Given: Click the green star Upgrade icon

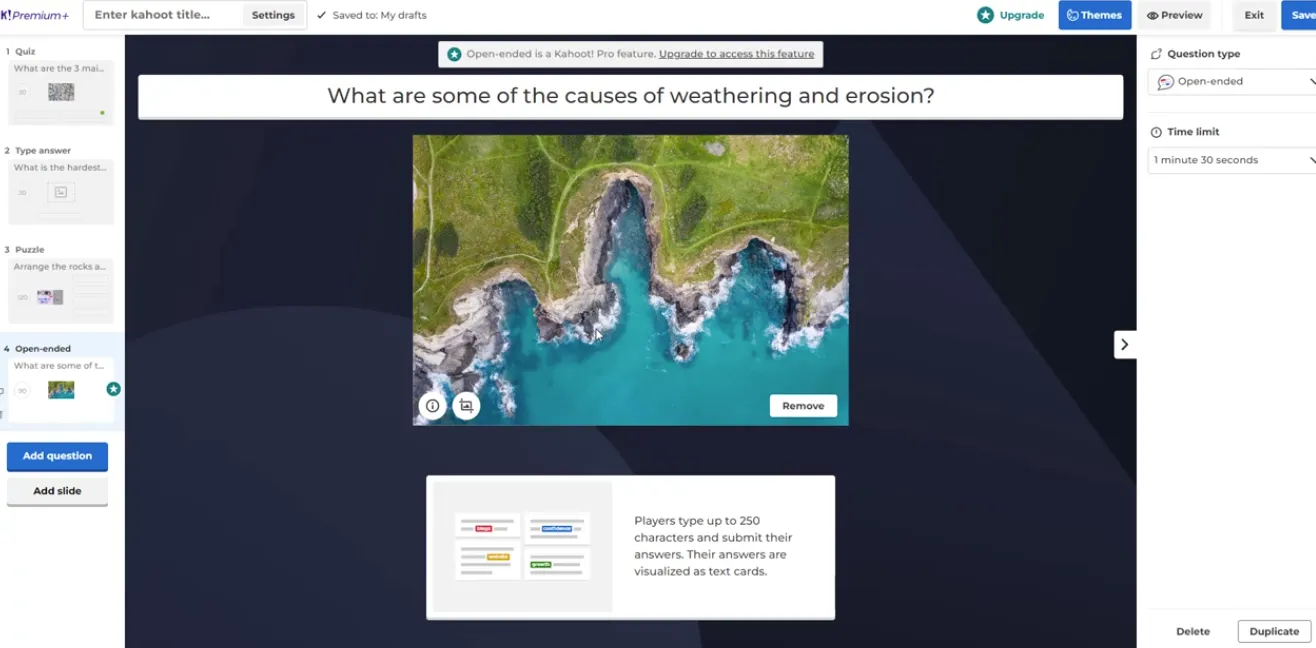Looking at the screenshot, I should 986,15.
